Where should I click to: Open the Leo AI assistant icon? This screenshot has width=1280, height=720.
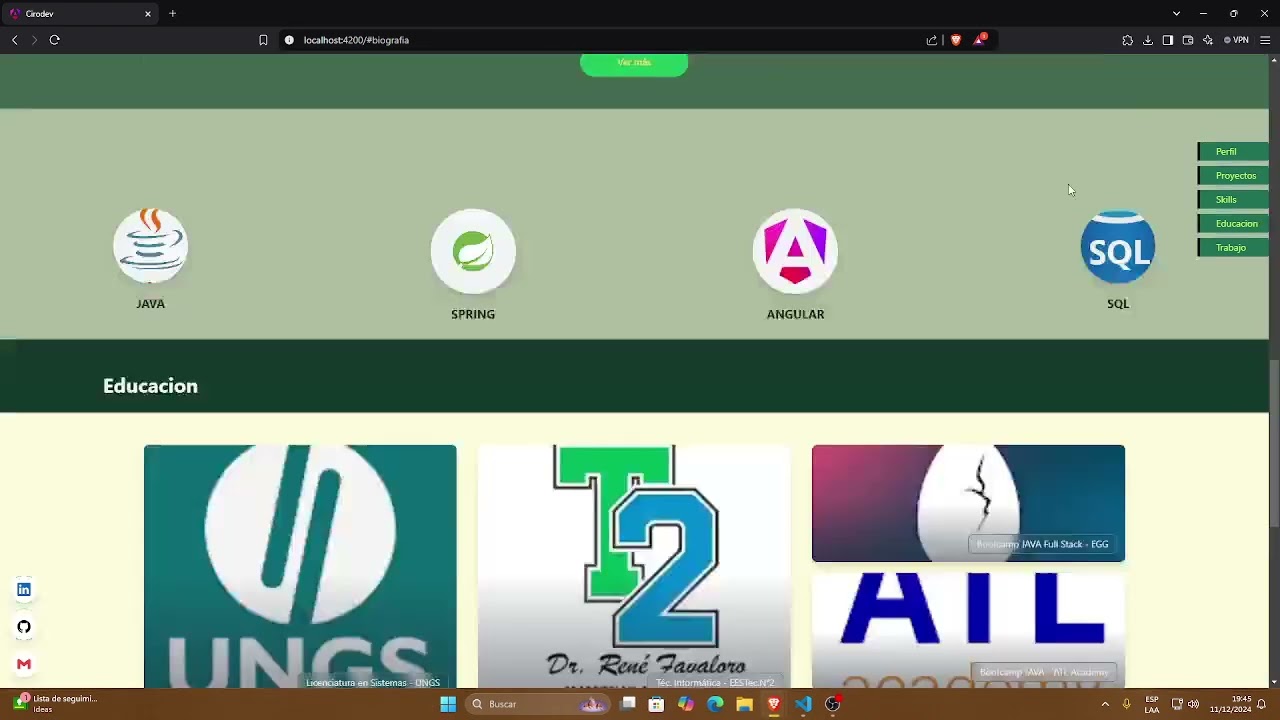pos(1207,40)
